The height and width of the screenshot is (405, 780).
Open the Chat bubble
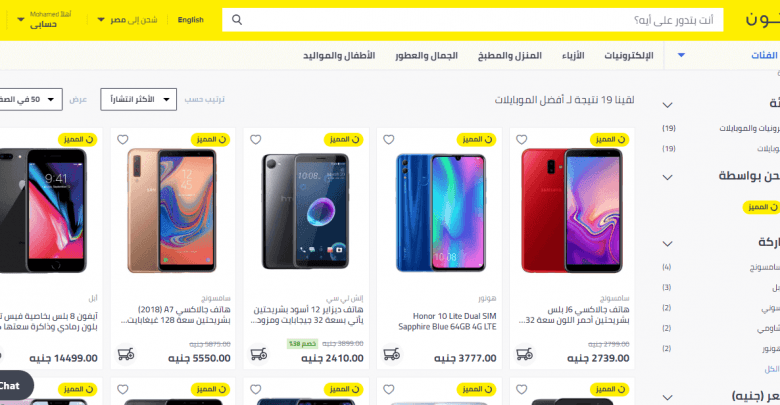coord(12,386)
